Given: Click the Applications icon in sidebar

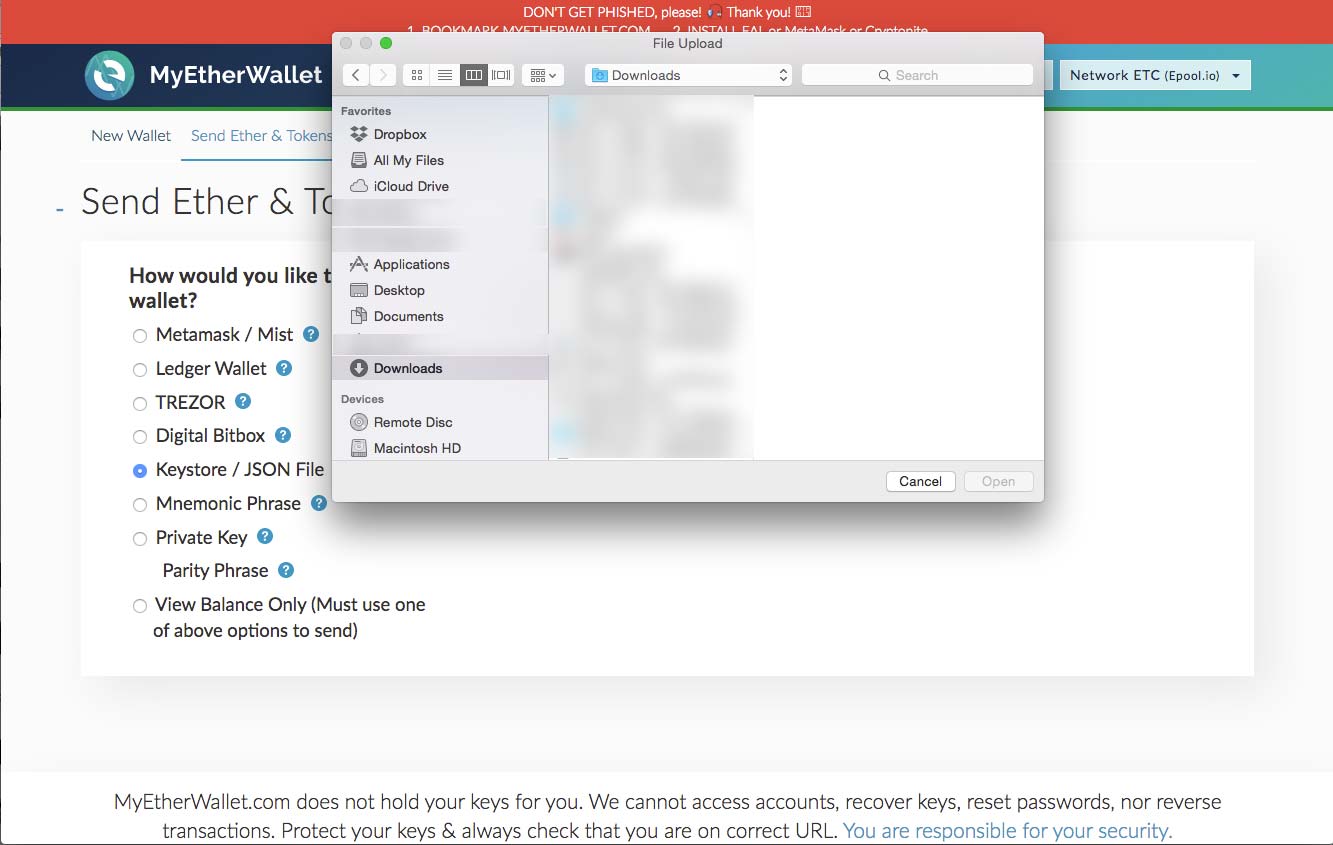Looking at the screenshot, I should [x=359, y=264].
